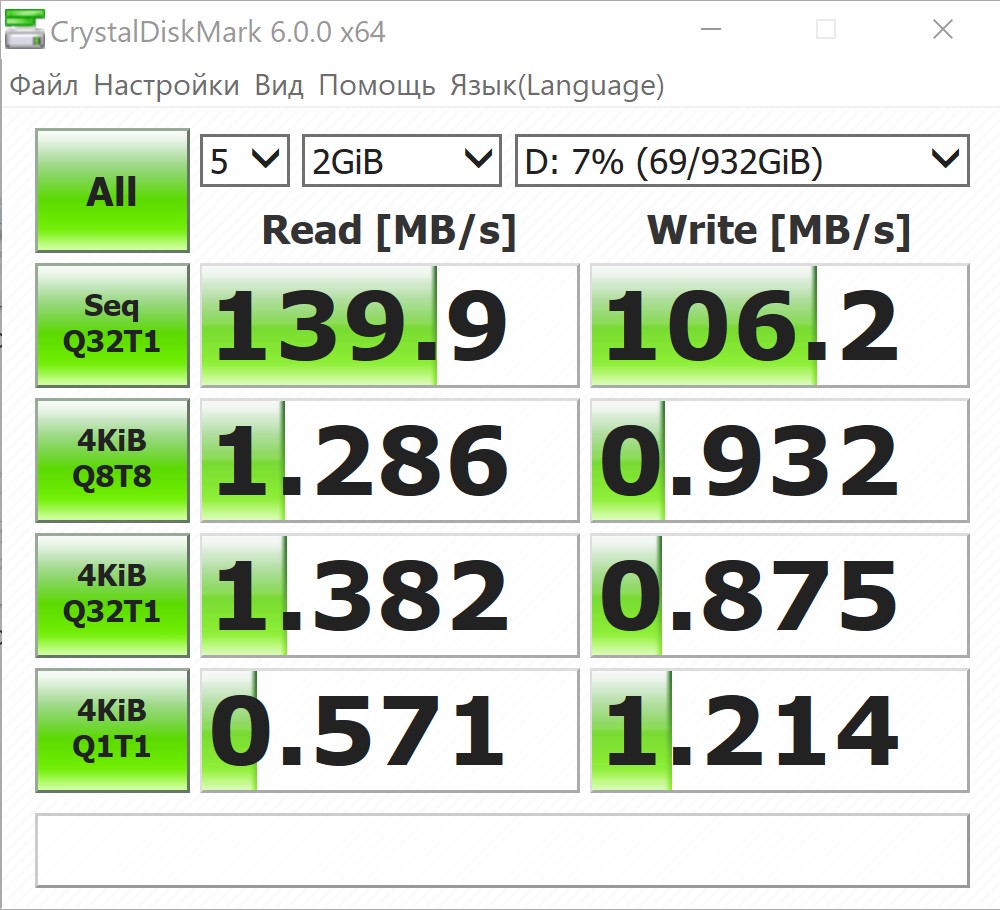Click the 4KiB Q8T8 read value 1.286
The image size is (1000, 910).
tap(390, 460)
